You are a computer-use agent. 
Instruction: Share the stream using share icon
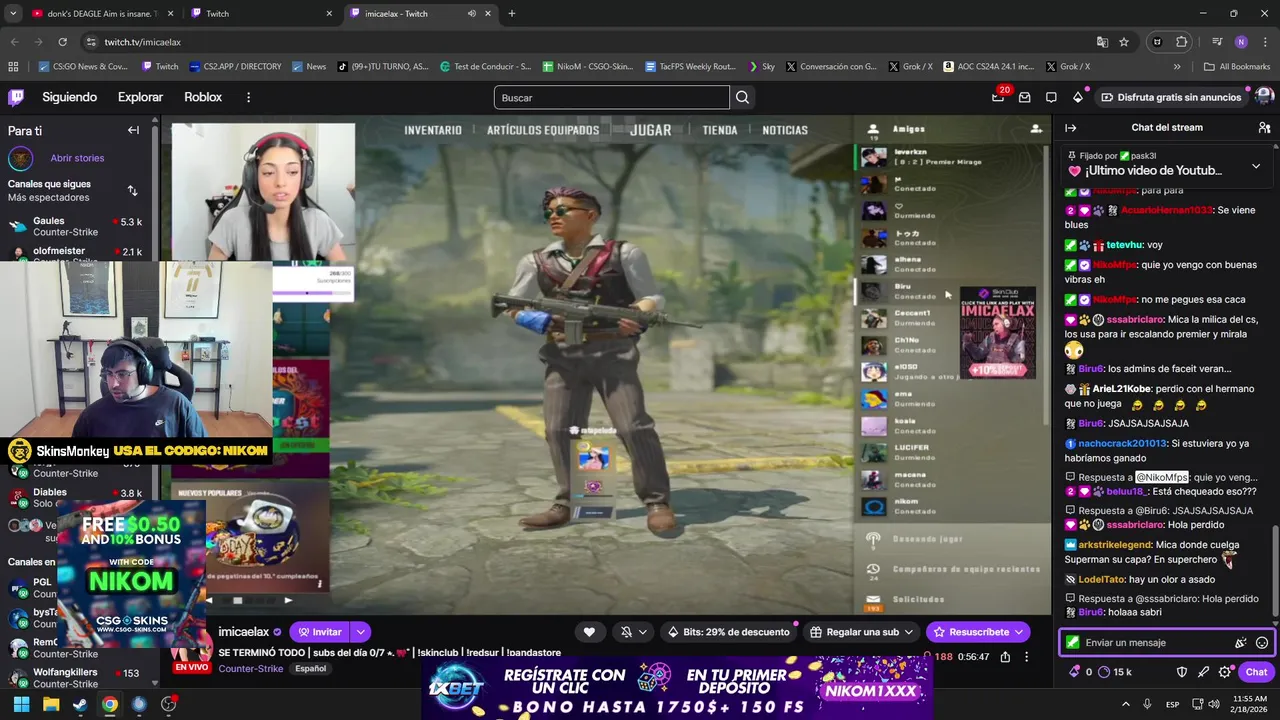1005,657
